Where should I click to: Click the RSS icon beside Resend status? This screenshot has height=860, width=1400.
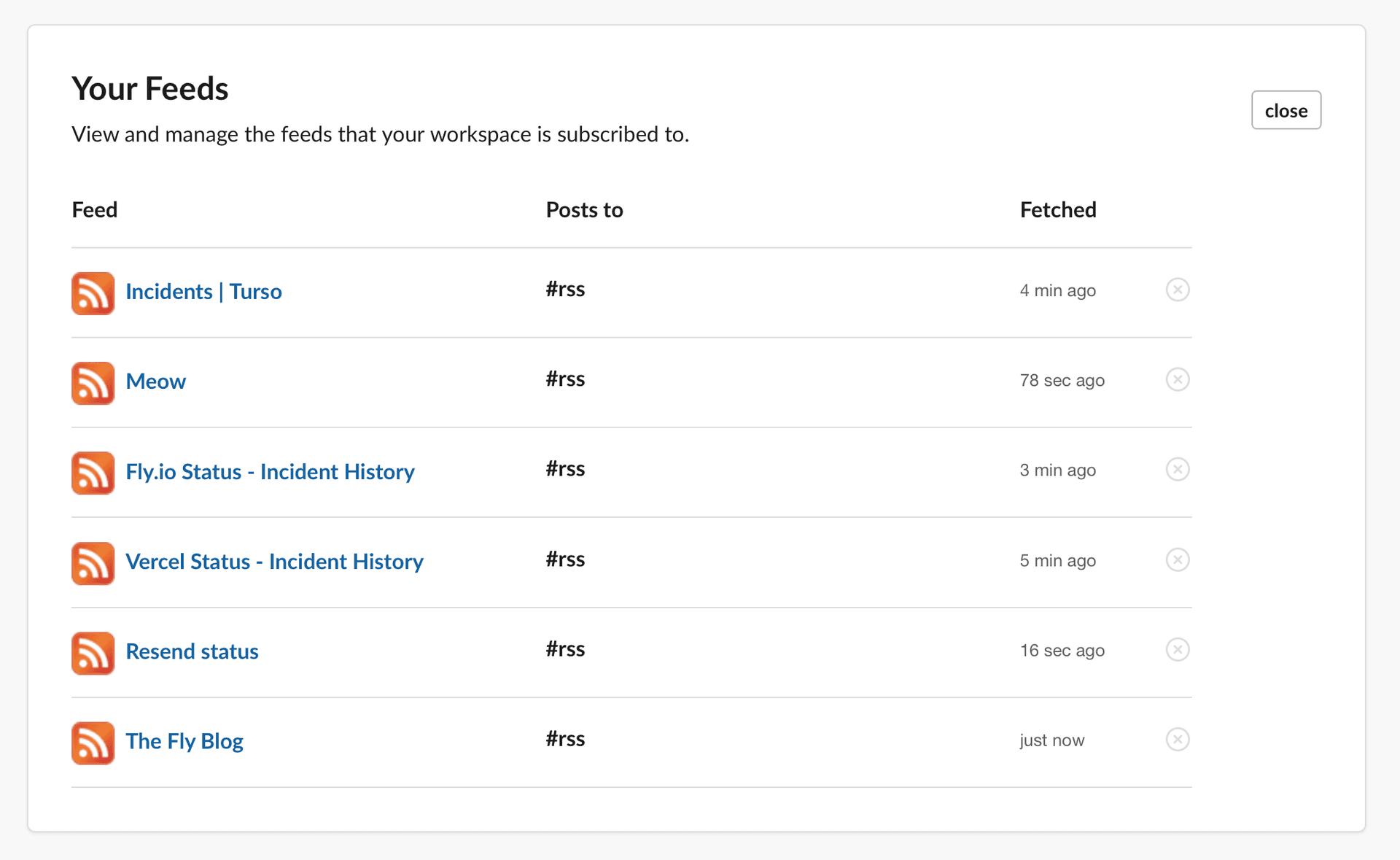pyautogui.click(x=93, y=653)
